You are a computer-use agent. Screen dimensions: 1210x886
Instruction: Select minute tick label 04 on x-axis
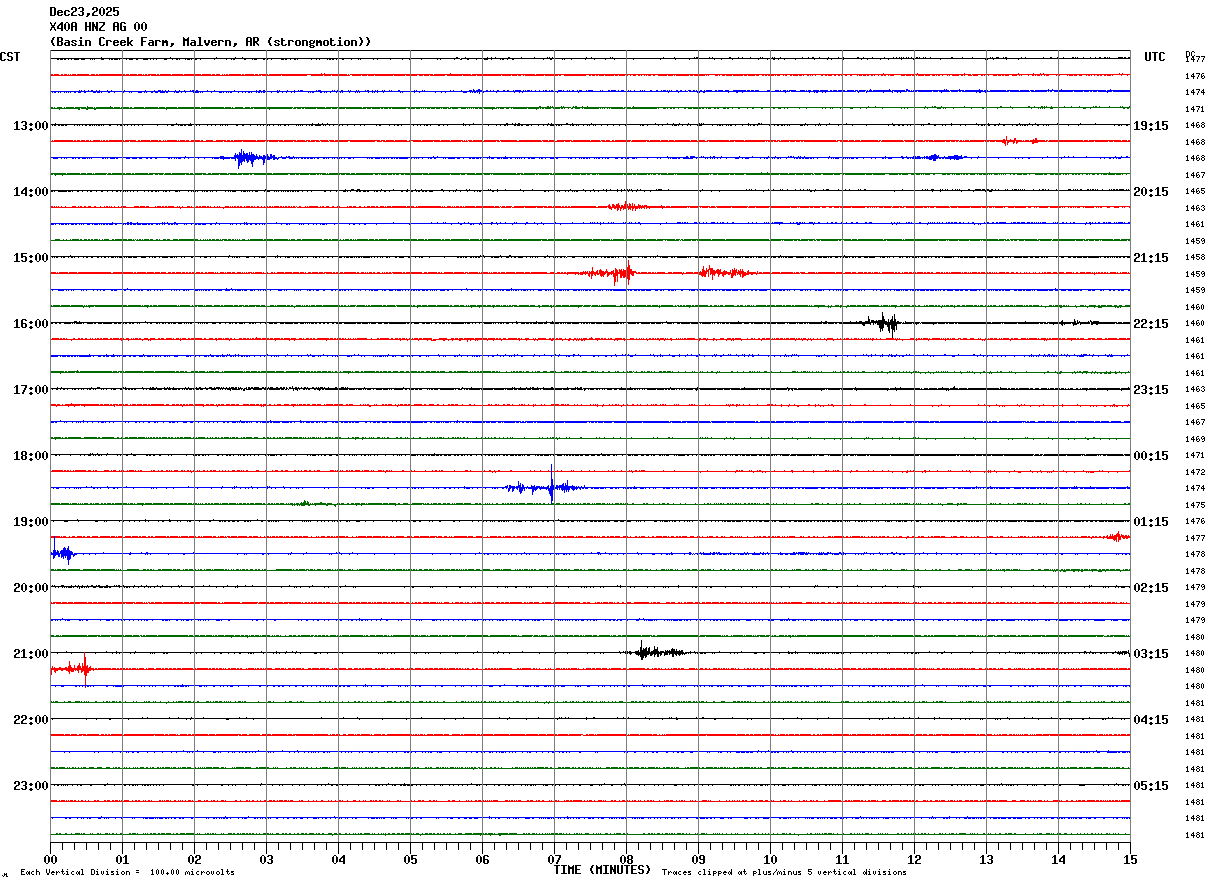(x=338, y=859)
